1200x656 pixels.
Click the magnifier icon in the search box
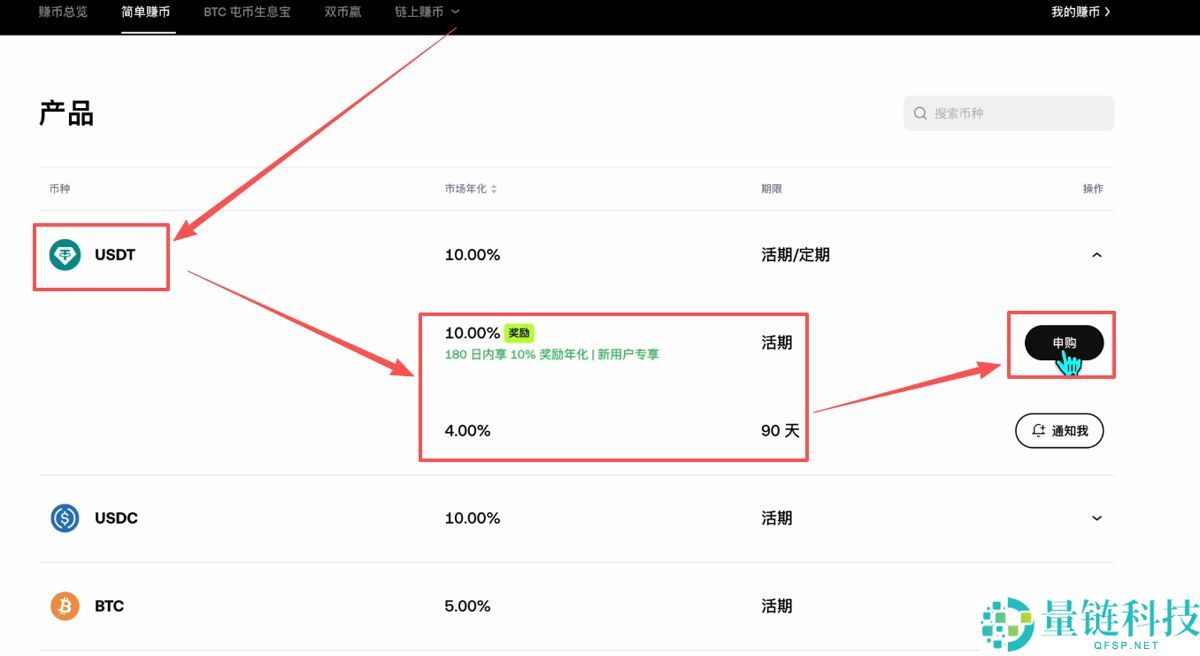click(919, 113)
